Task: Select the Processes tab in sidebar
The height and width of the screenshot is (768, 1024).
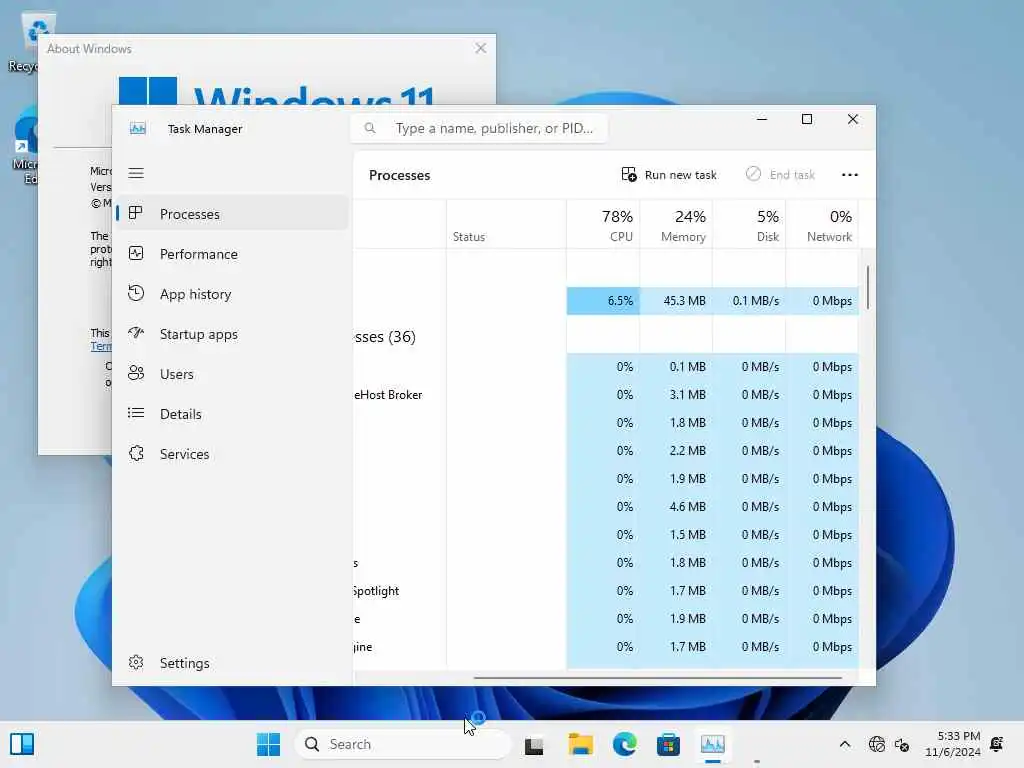Action: [232, 214]
